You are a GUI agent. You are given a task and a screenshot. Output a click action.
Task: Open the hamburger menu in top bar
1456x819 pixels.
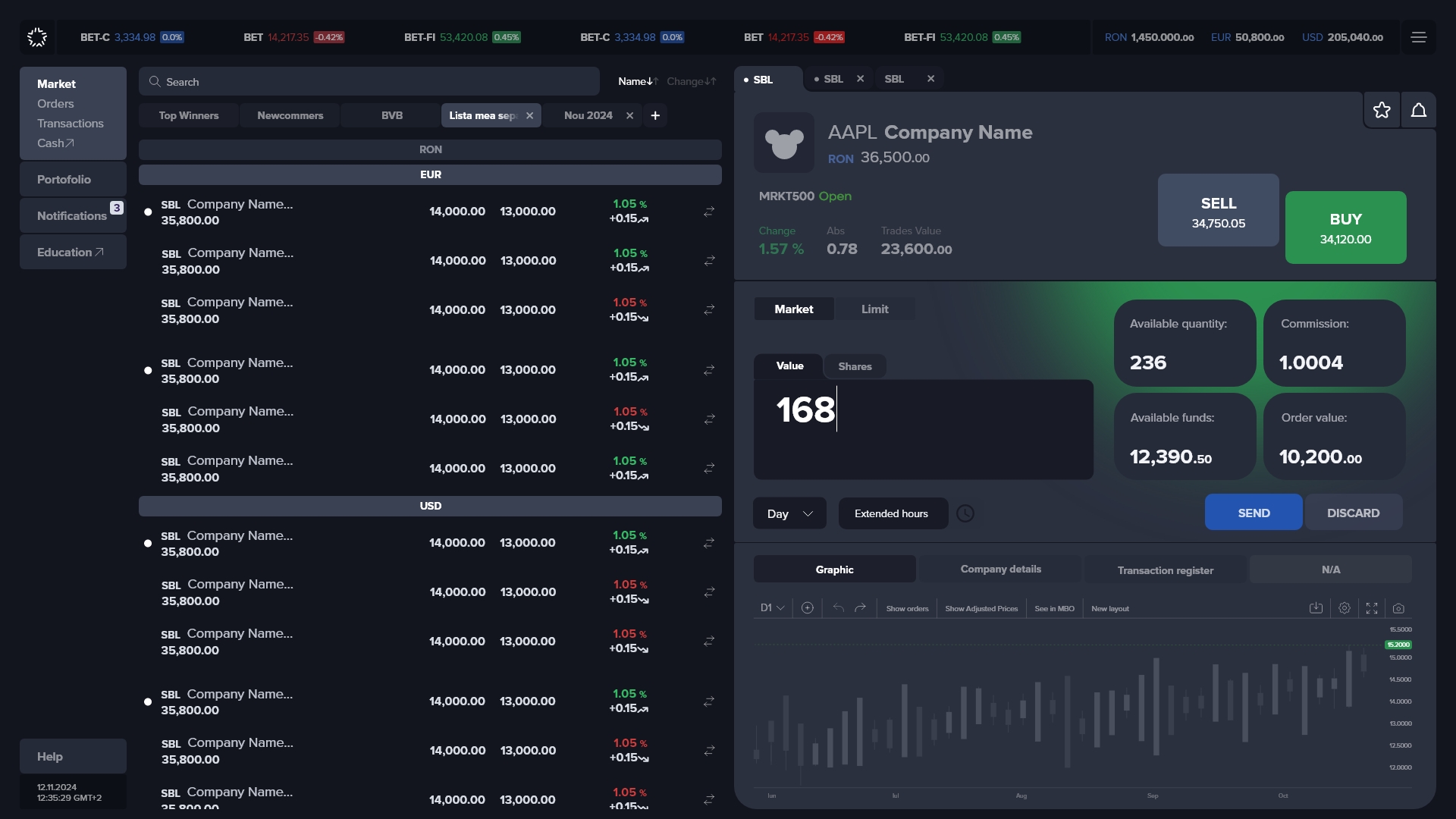[1418, 37]
